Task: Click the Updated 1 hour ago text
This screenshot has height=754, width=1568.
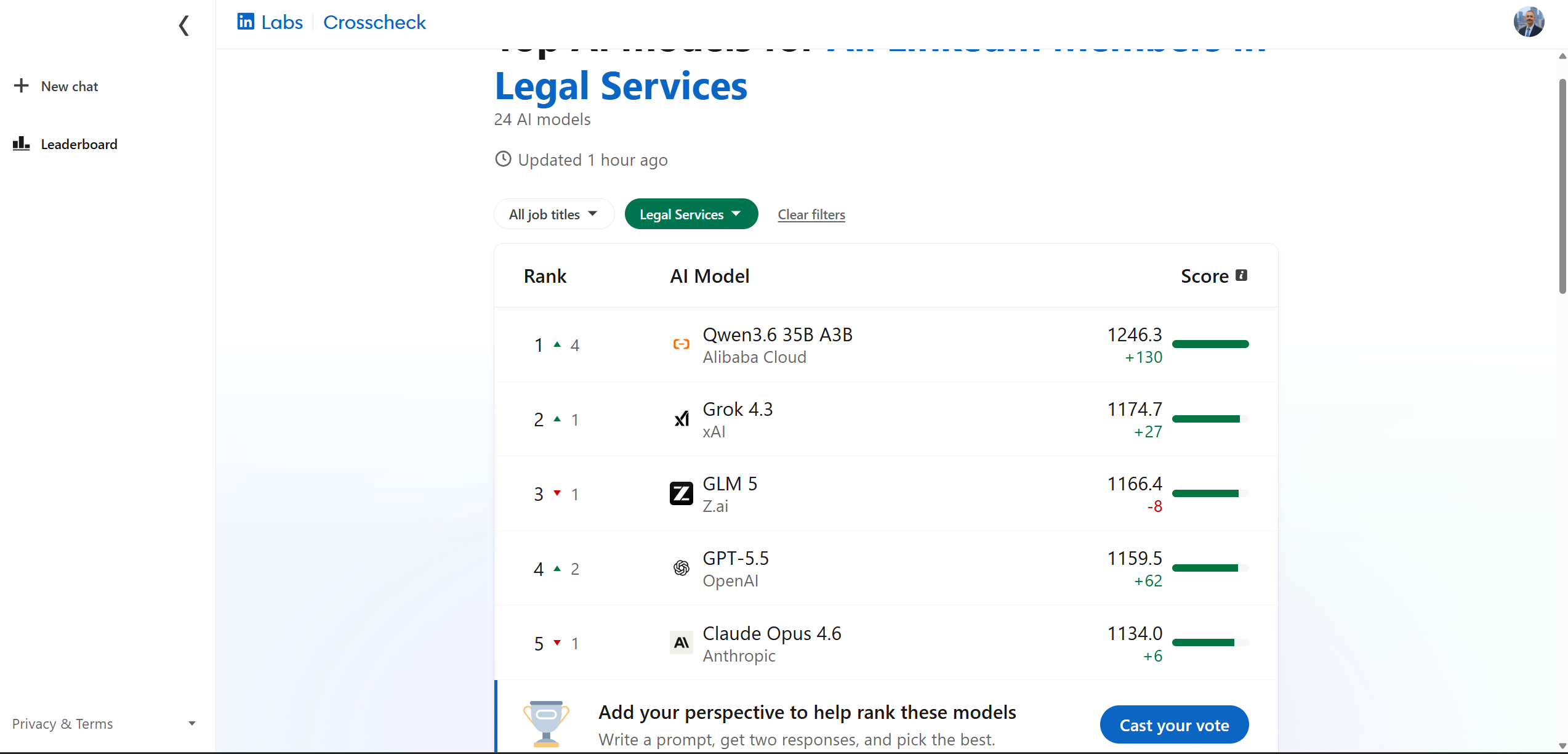Action: pos(593,160)
